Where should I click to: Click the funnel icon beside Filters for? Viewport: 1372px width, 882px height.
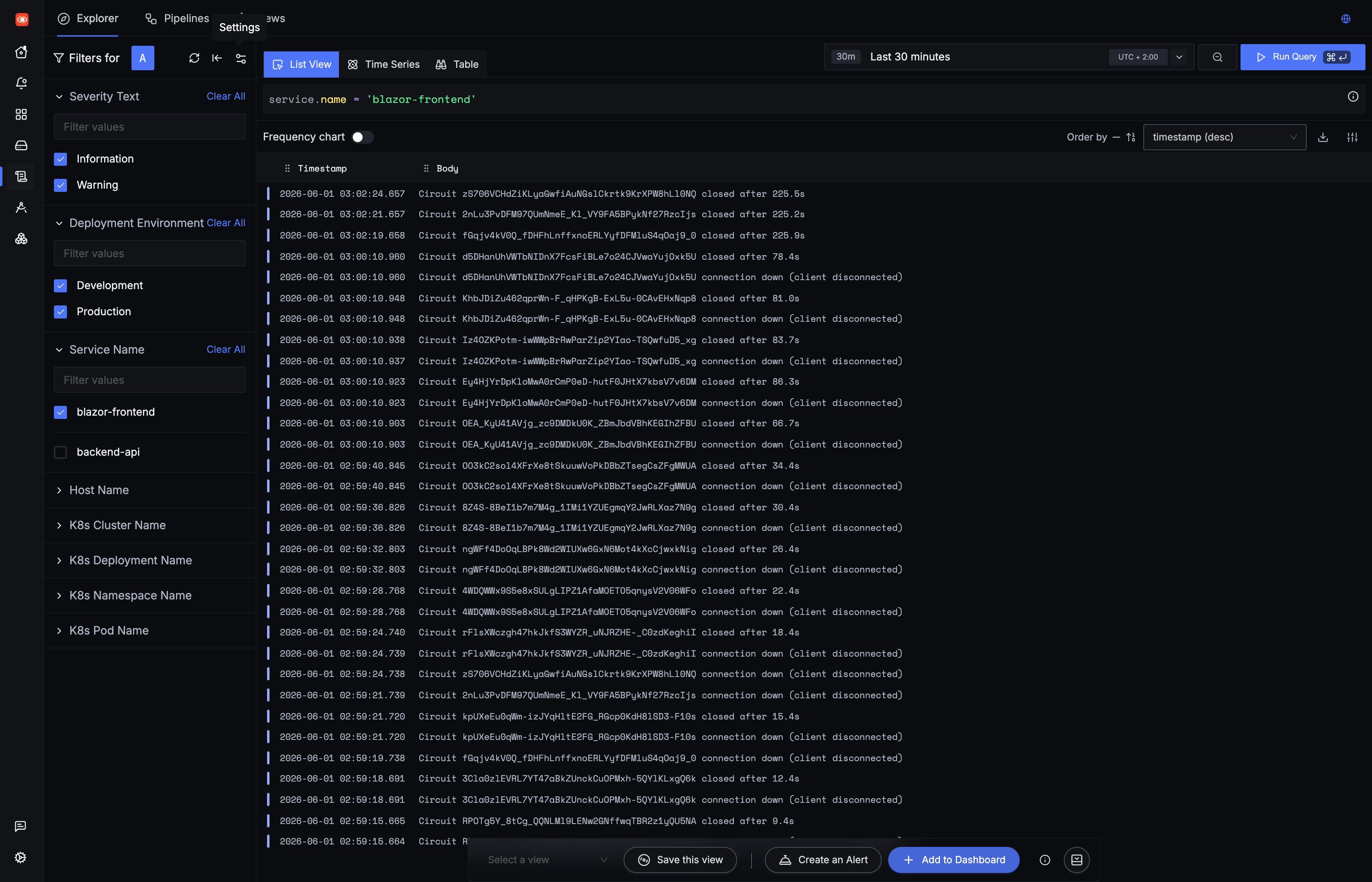[58, 58]
